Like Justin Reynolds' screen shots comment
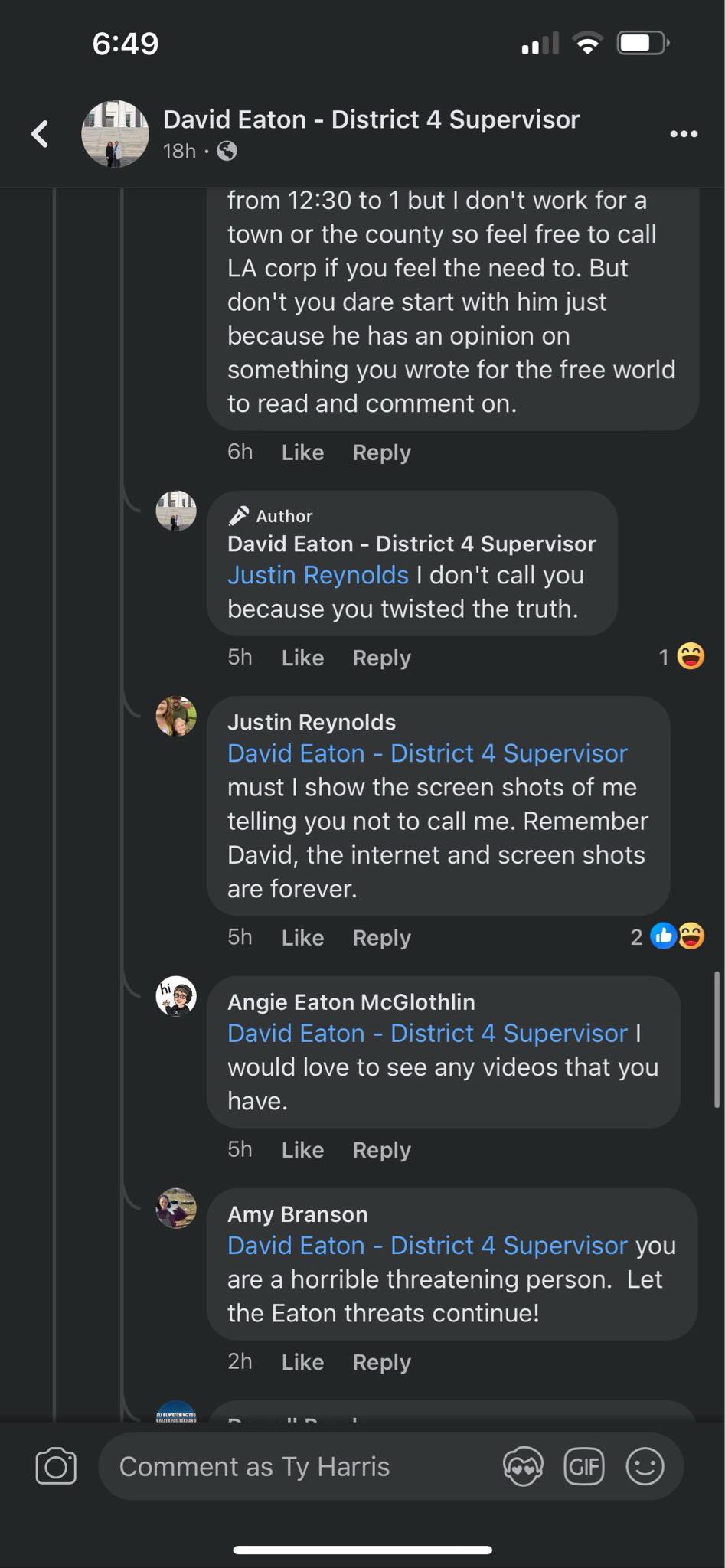 [x=302, y=938]
